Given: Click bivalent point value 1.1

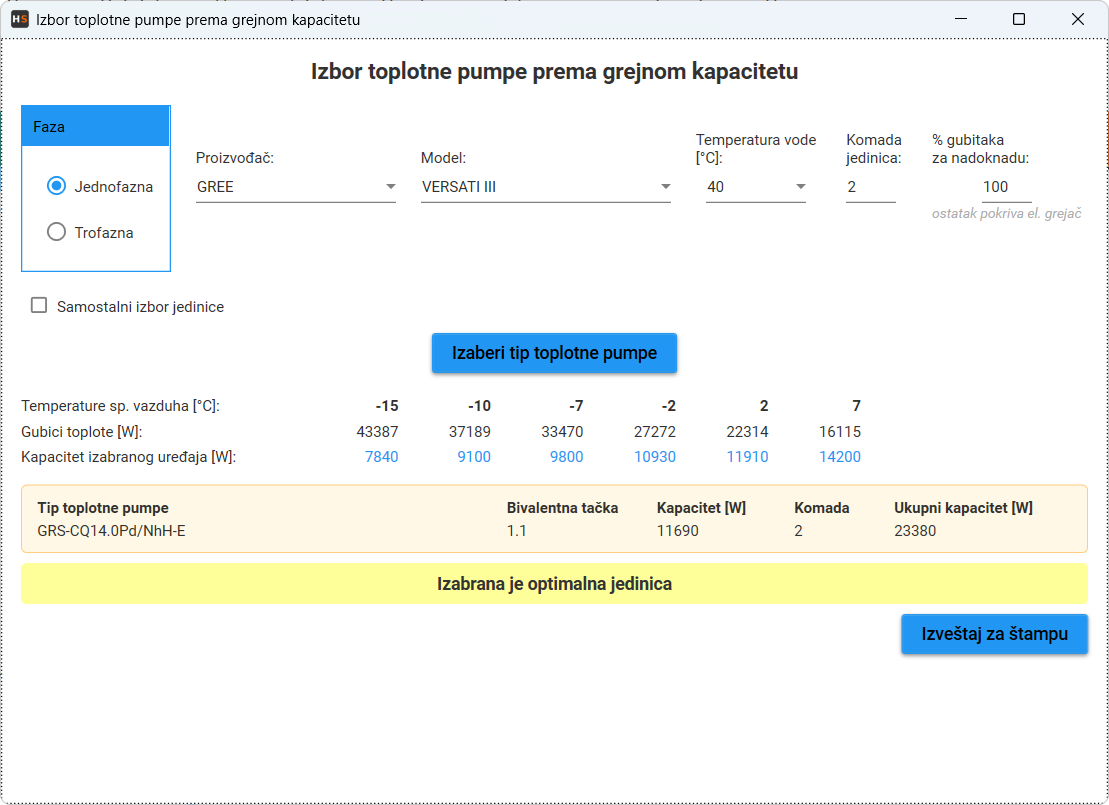Looking at the screenshot, I should click(516, 531).
